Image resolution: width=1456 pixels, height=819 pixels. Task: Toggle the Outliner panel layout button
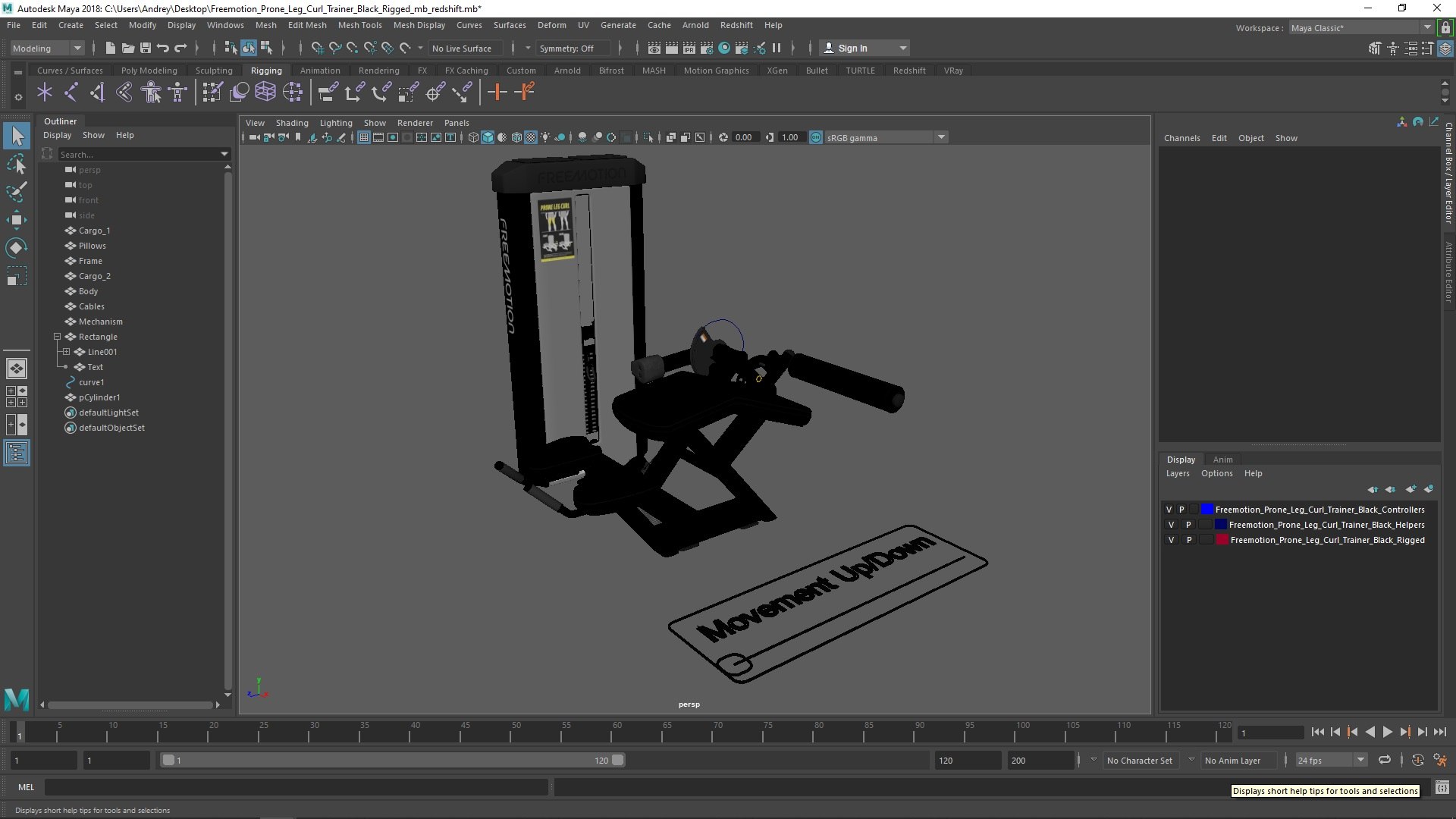click(17, 453)
